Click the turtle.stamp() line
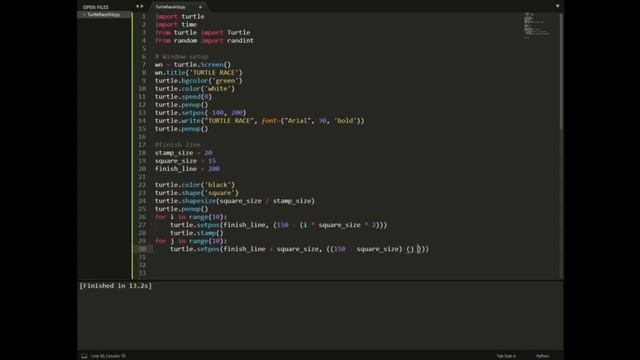 [x=197, y=233]
